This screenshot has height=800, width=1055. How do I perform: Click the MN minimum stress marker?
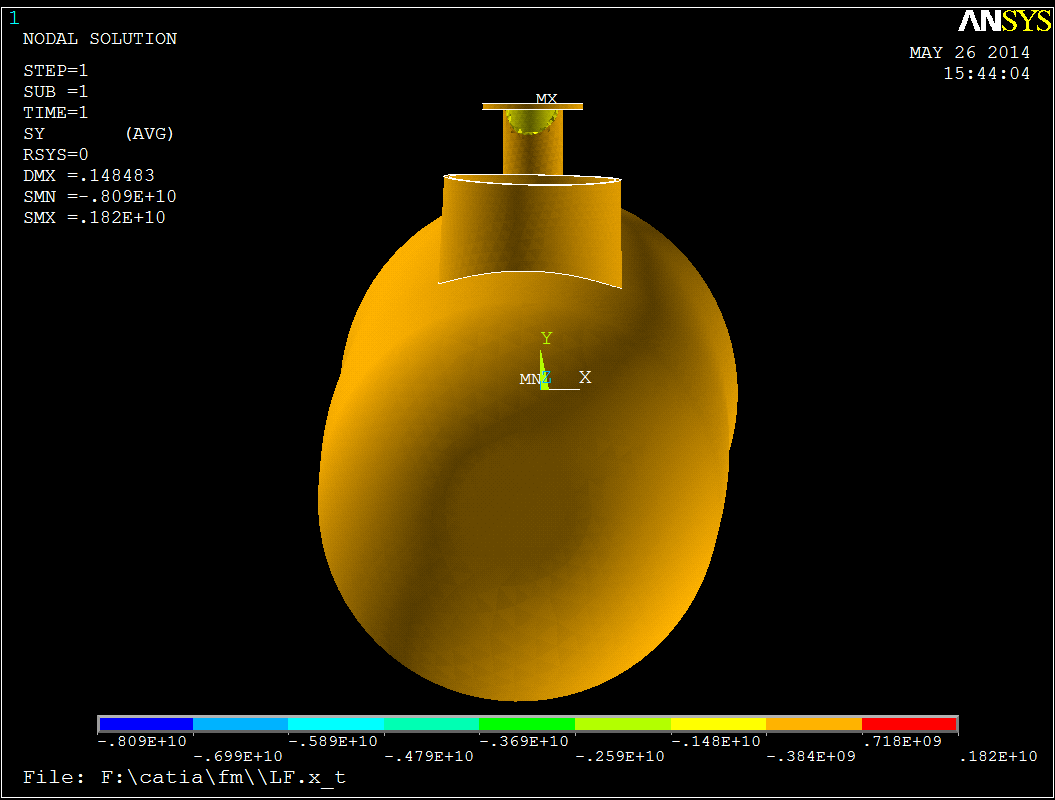coord(529,379)
